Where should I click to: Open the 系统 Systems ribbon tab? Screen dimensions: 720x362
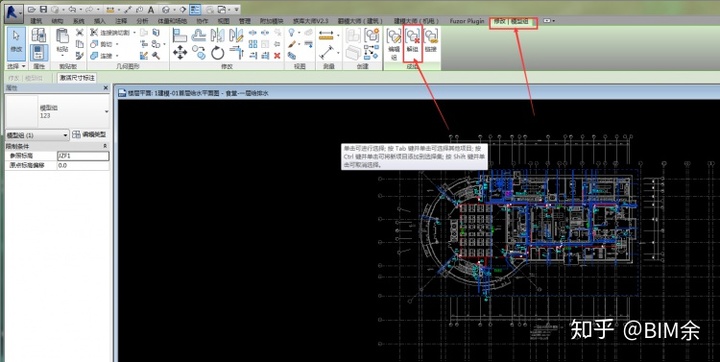79,21
